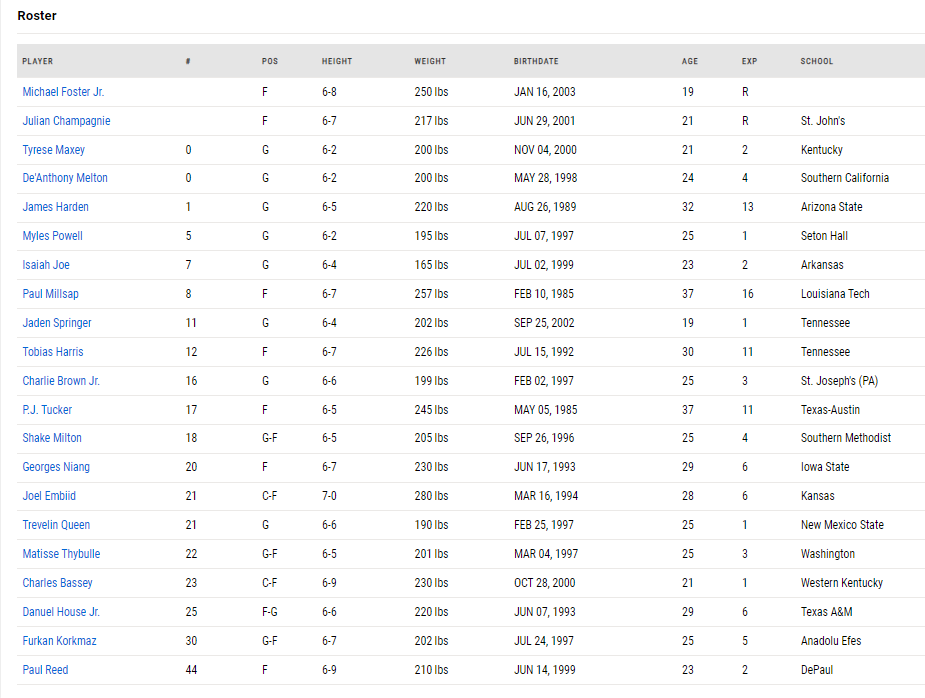Select Joel Embiid from roster
This screenshot has height=698, width=925.
49,496
